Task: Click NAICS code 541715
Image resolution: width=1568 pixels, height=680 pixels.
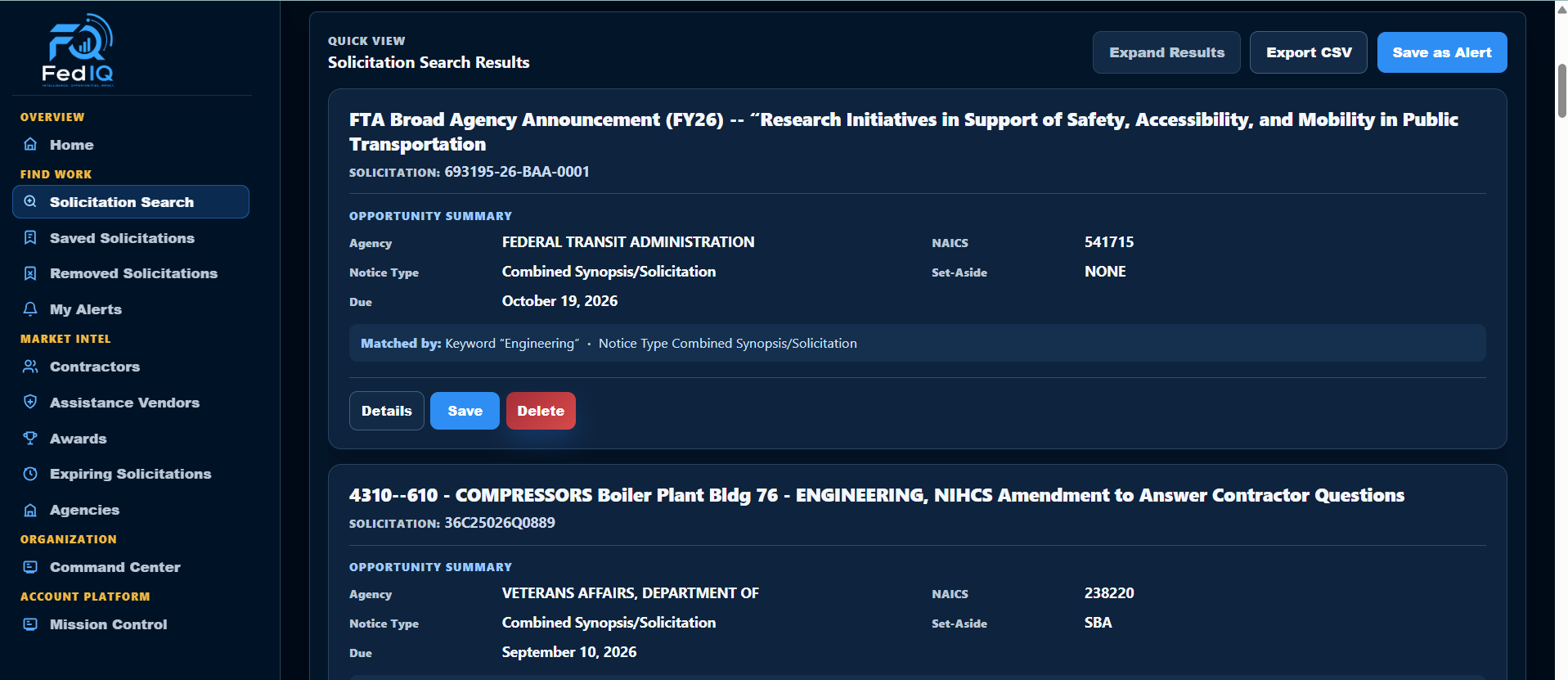Action: [1109, 242]
